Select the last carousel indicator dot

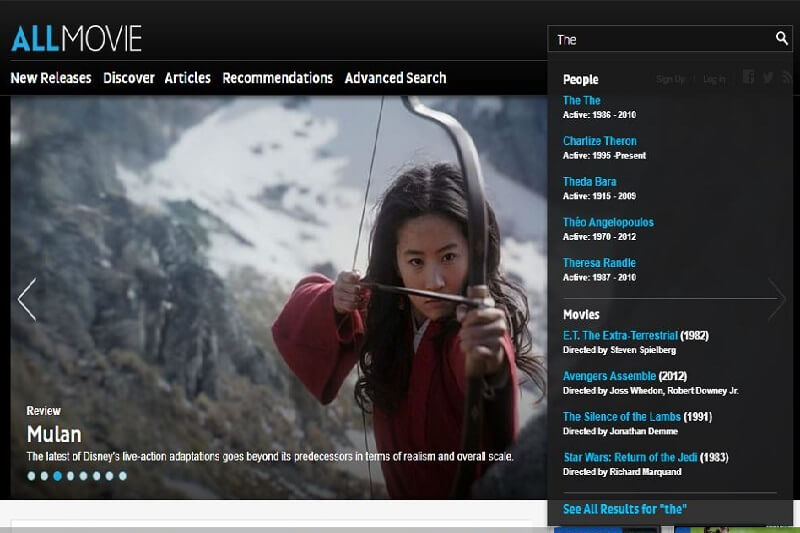click(x=122, y=476)
